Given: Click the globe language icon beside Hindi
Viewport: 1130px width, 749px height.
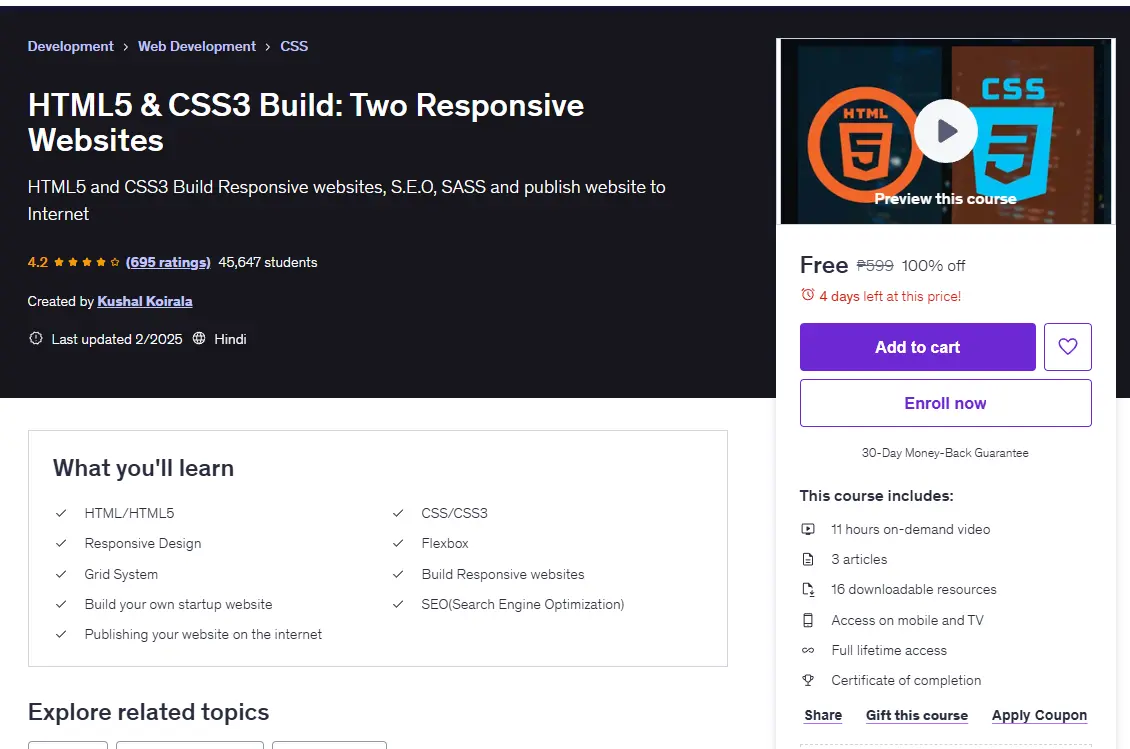Looking at the screenshot, I should (199, 338).
